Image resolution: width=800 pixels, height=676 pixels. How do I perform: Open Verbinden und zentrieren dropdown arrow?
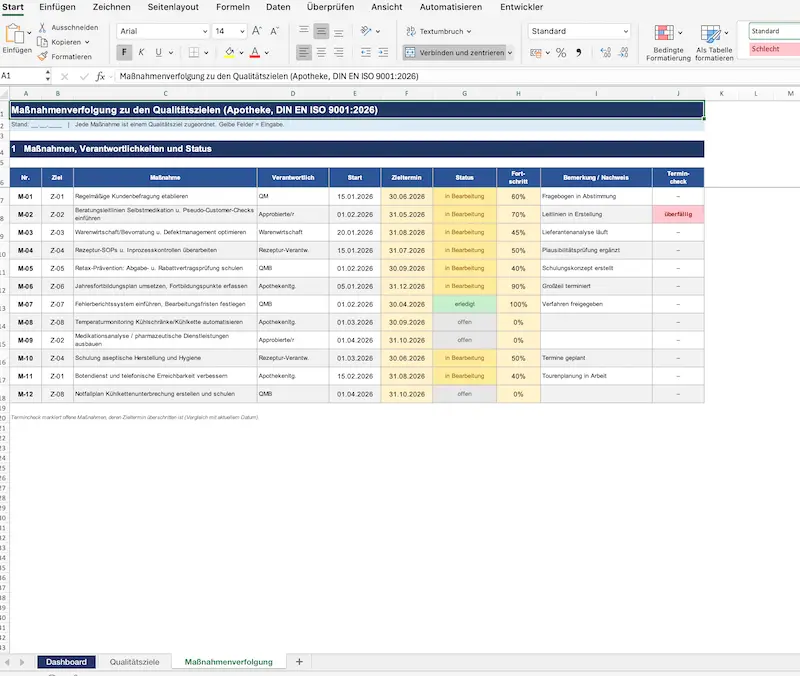510,53
